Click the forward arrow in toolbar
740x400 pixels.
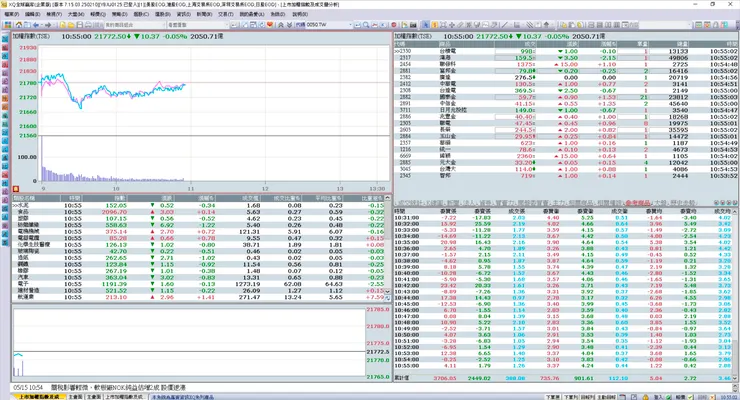(x=48, y=25)
